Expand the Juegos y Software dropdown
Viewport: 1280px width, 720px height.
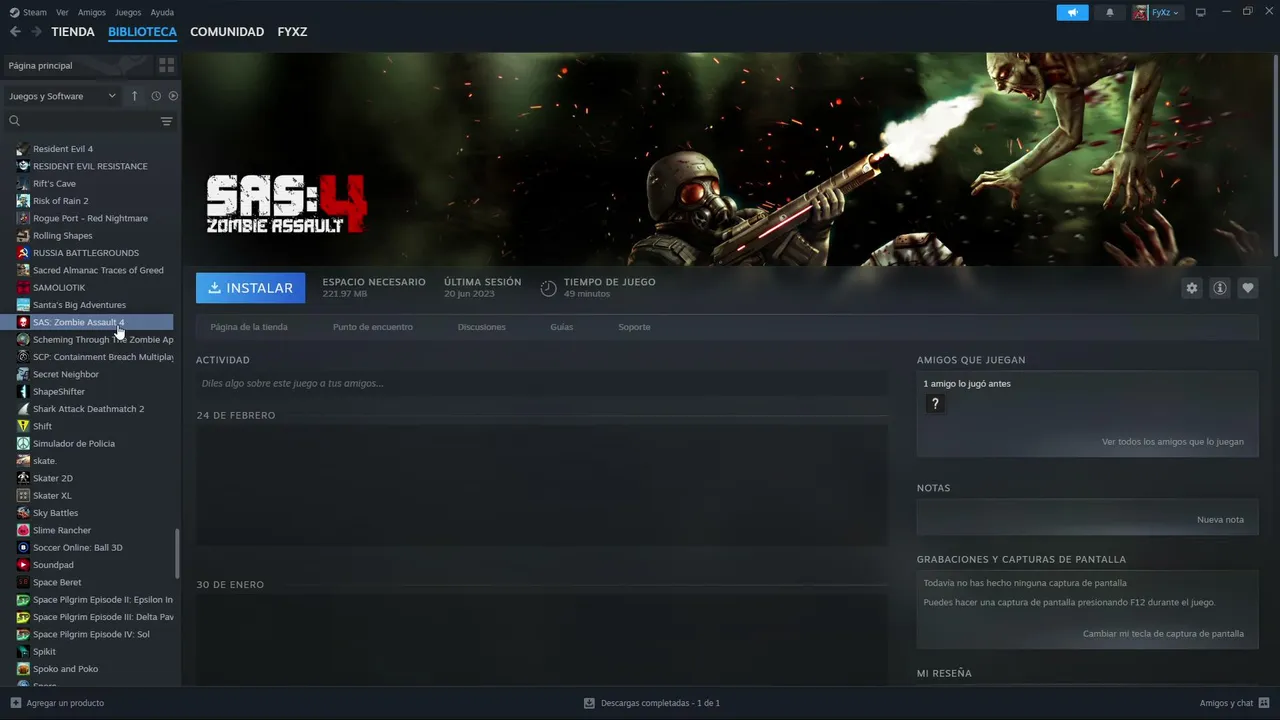coord(63,96)
